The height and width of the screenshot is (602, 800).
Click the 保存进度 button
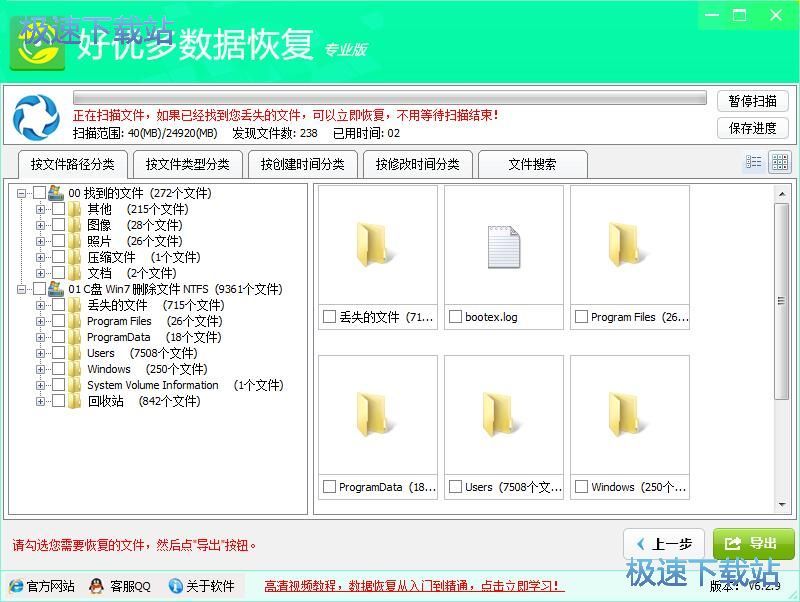coord(753,128)
